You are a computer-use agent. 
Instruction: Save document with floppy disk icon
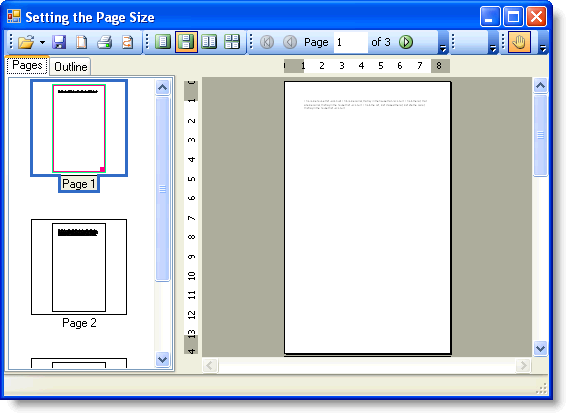coord(59,42)
